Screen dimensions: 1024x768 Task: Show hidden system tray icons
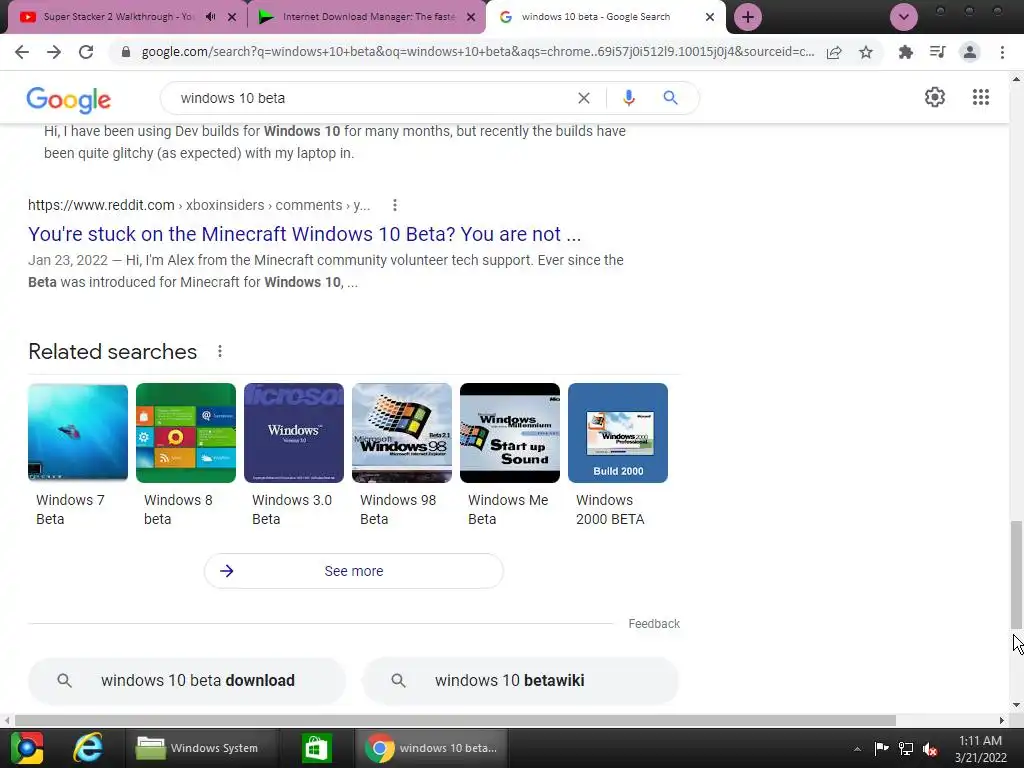tap(857, 749)
